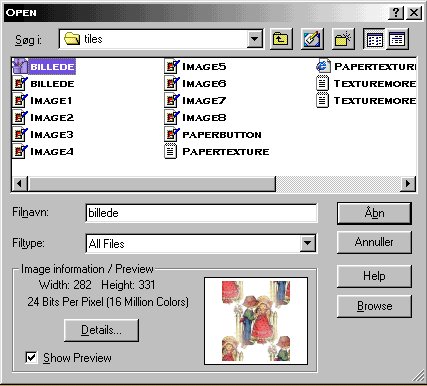The width and height of the screenshot is (427, 386).
Task: Click the image preview thumbnail
Action: click(256, 321)
